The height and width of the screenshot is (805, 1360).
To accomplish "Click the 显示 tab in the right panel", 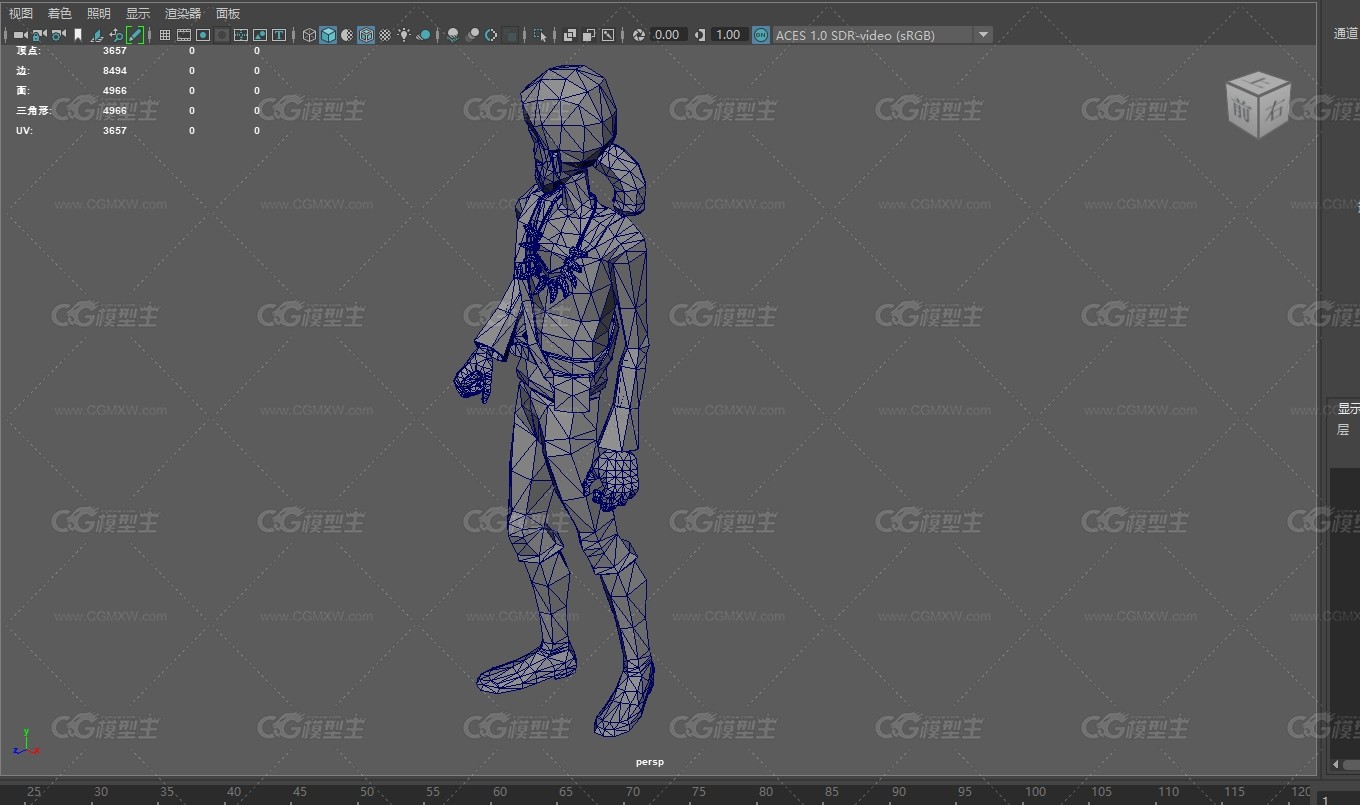I will point(1348,409).
